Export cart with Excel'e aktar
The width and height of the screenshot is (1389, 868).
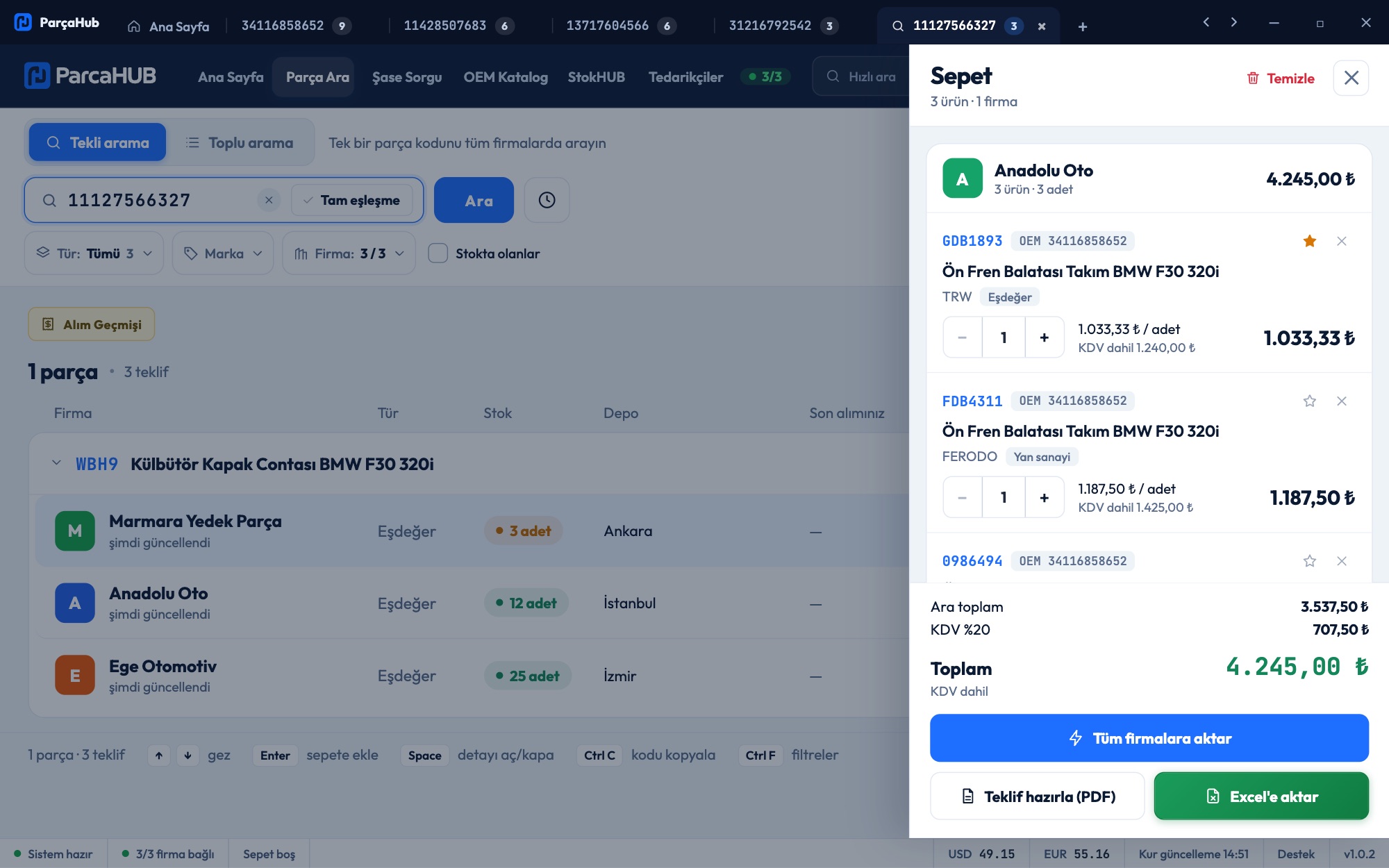pyautogui.click(x=1261, y=796)
